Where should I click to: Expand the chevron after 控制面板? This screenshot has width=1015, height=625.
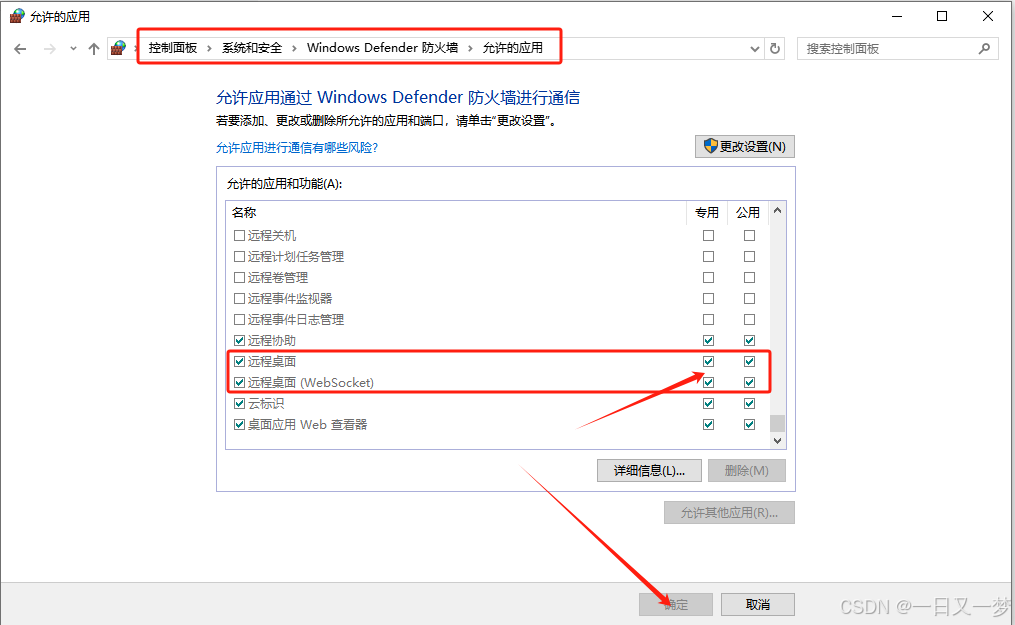pos(209,49)
